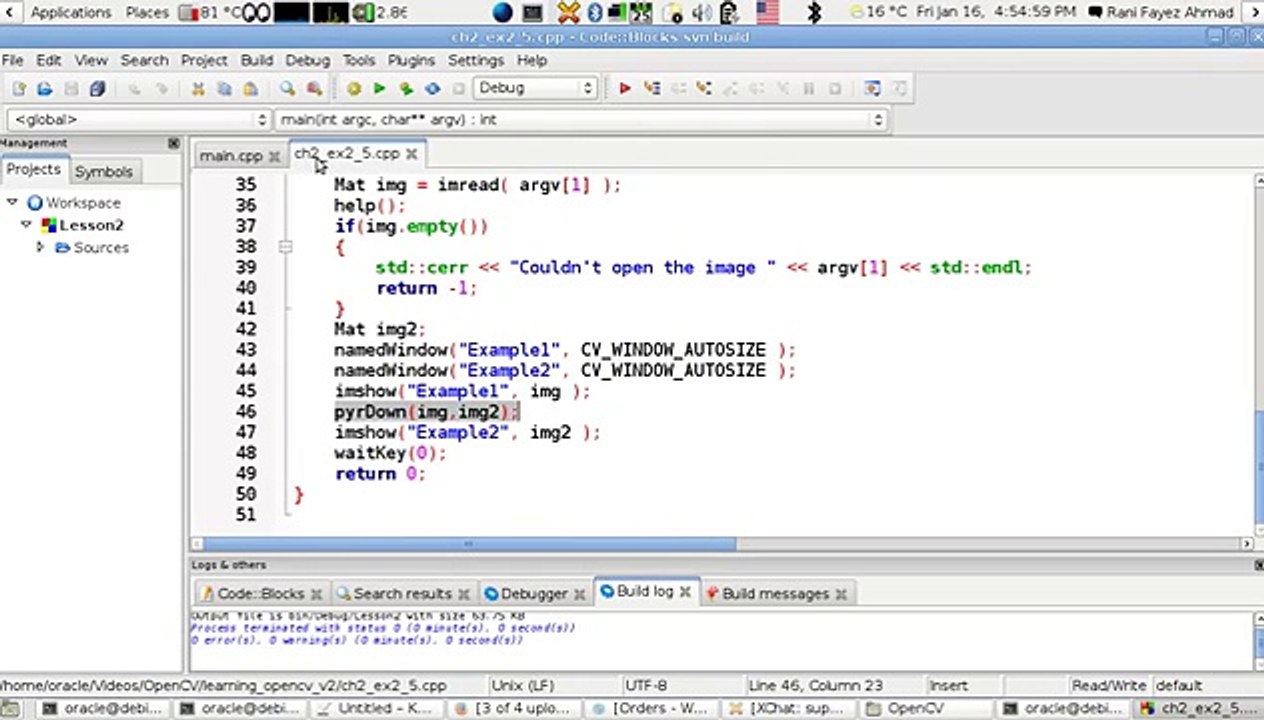Image resolution: width=1264 pixels, height=720 pixels.
Task: Open the Debug build target dropdown
Action: (535, 88)
